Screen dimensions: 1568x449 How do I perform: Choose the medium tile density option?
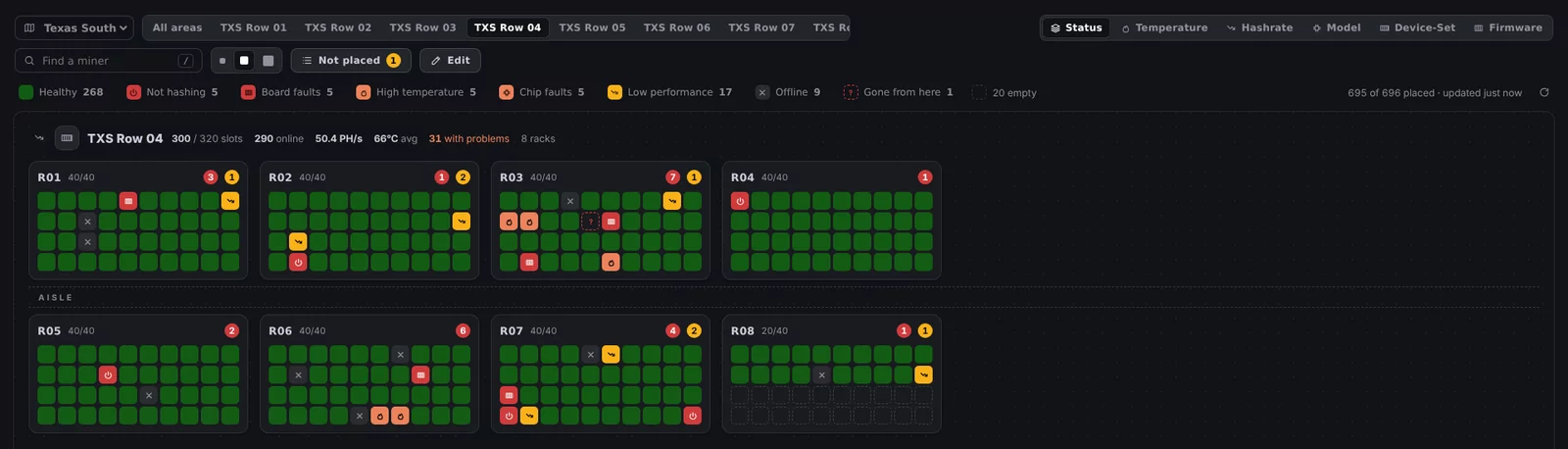tap(244, 61)
